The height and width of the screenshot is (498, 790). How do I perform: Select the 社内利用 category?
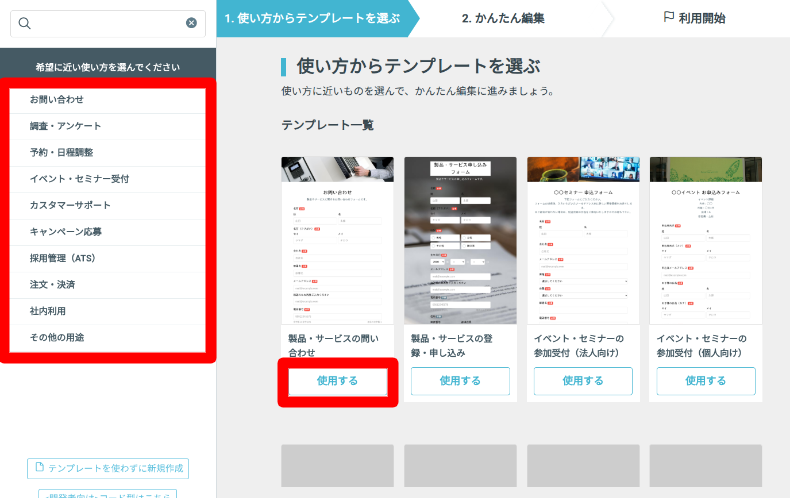click(108, 312)
